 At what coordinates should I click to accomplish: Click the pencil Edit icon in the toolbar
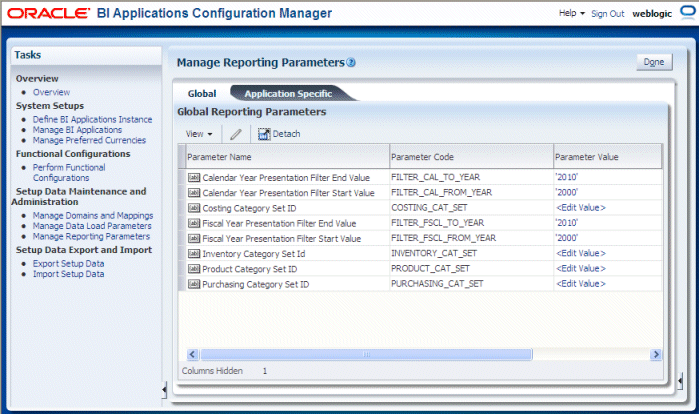coord(236,134)
